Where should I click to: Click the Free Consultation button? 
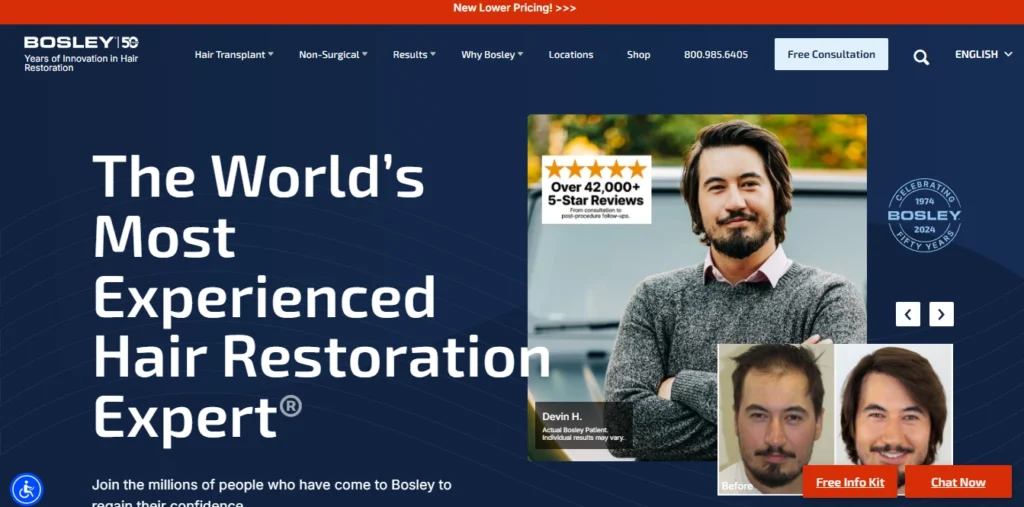[831, 54]
